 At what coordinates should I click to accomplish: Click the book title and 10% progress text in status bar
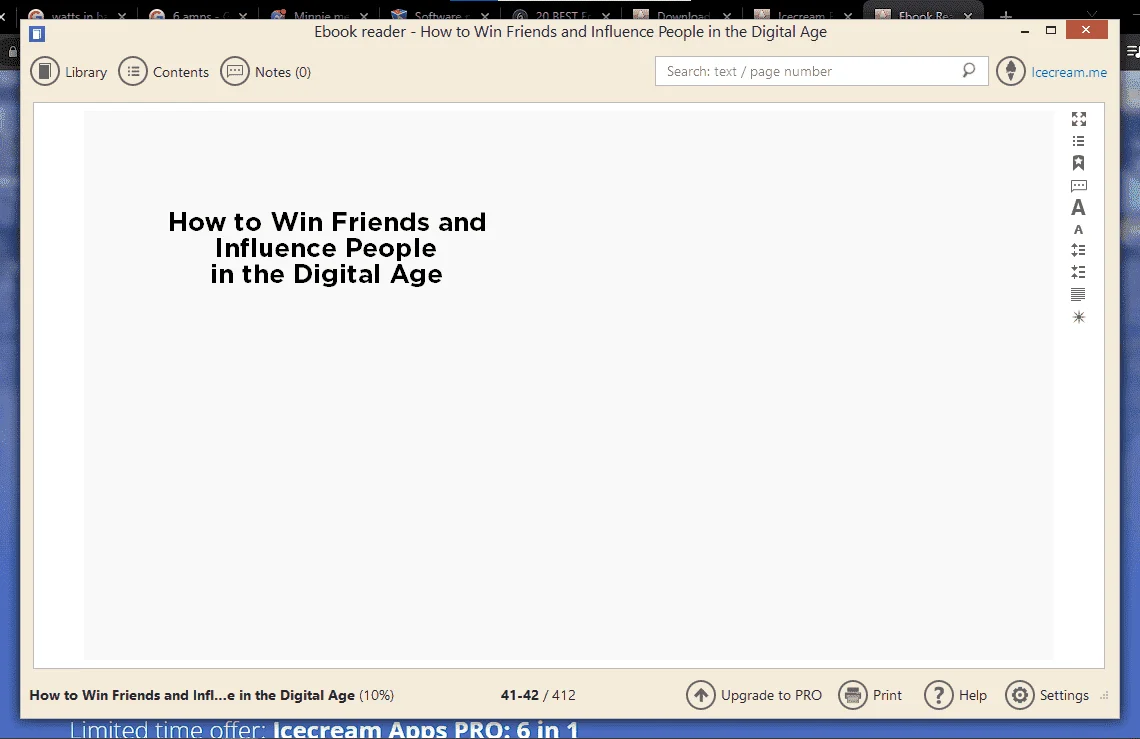tap(212, 695)
